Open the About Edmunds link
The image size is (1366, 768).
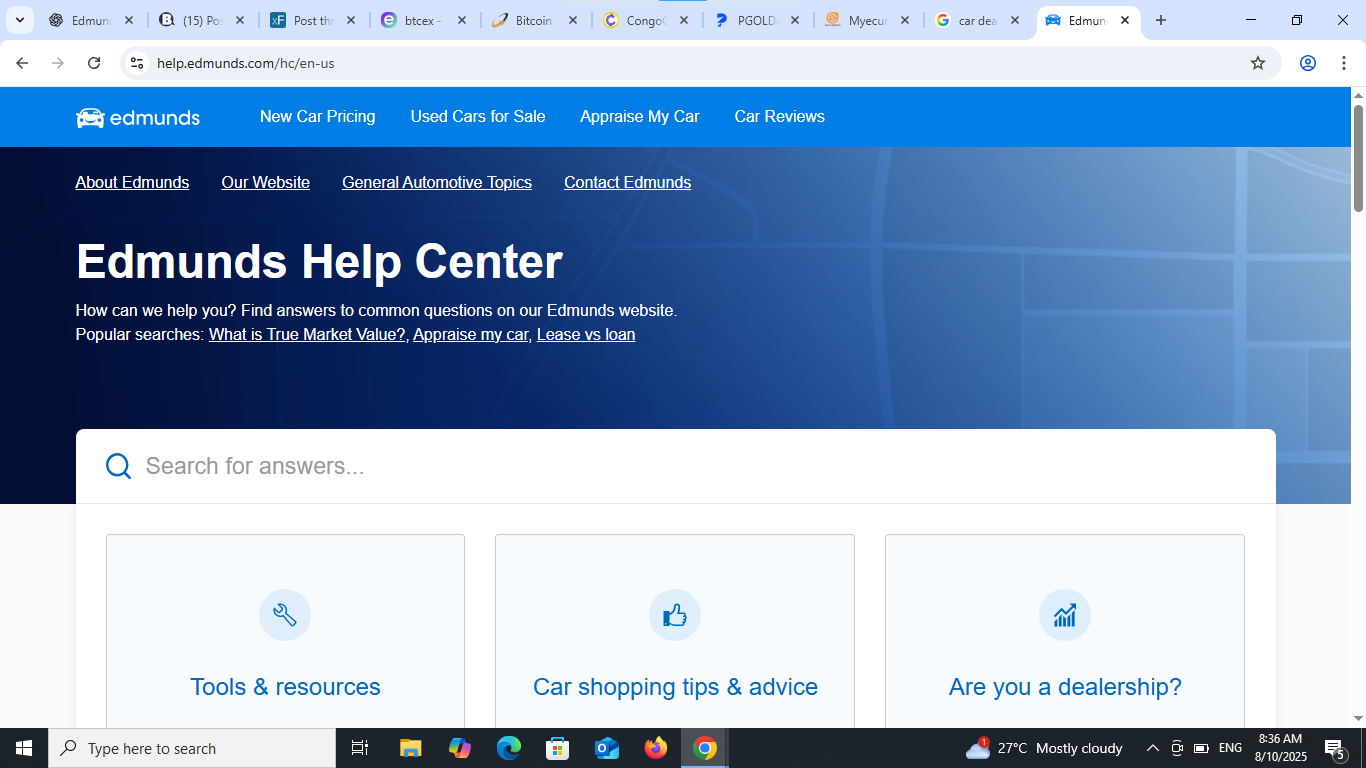click(x=132, y=182)
